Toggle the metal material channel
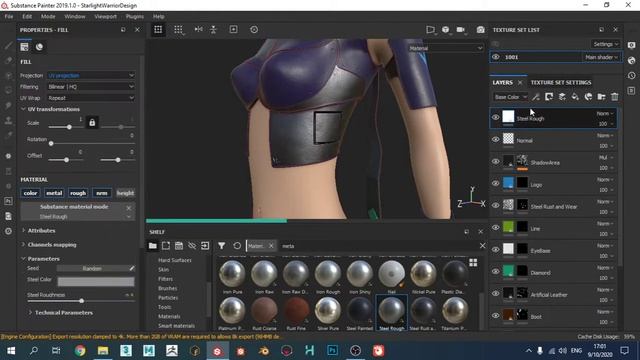This screenshot has width=640, height=360. [54, 193]
